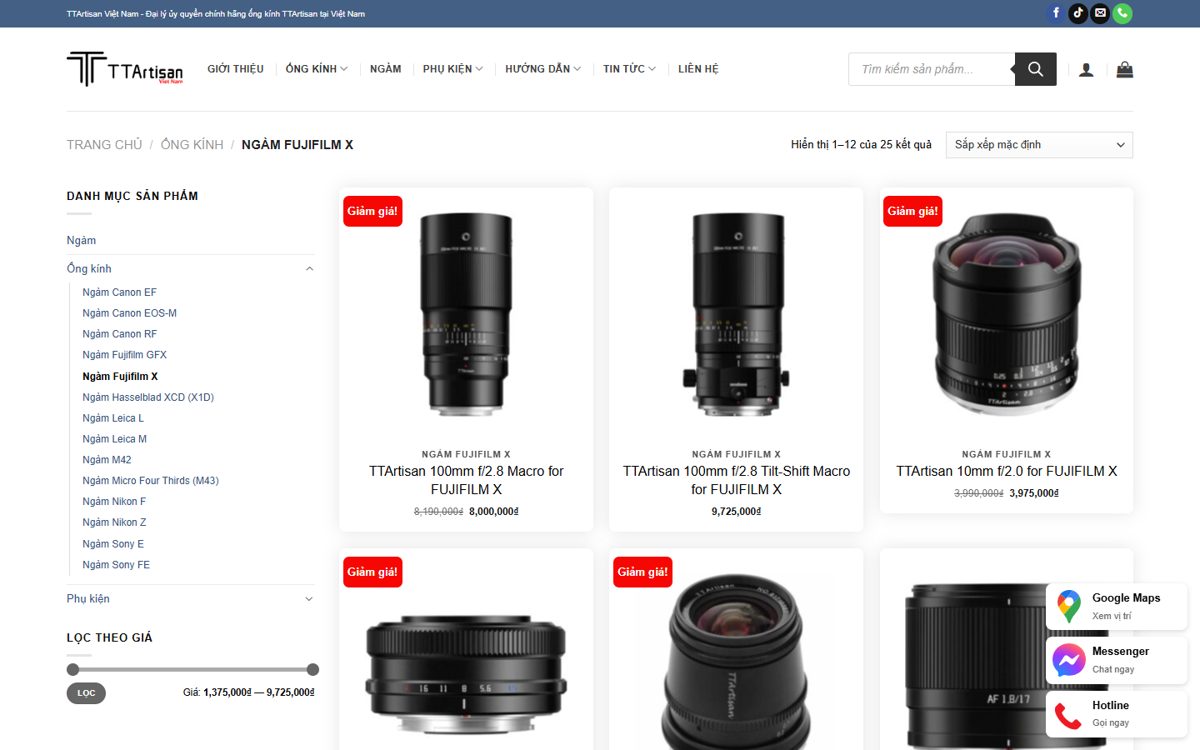Select Ngàm Leica L category
Image resolution: width=1200 pixels, height=750 pixels.
click(113, 419)
